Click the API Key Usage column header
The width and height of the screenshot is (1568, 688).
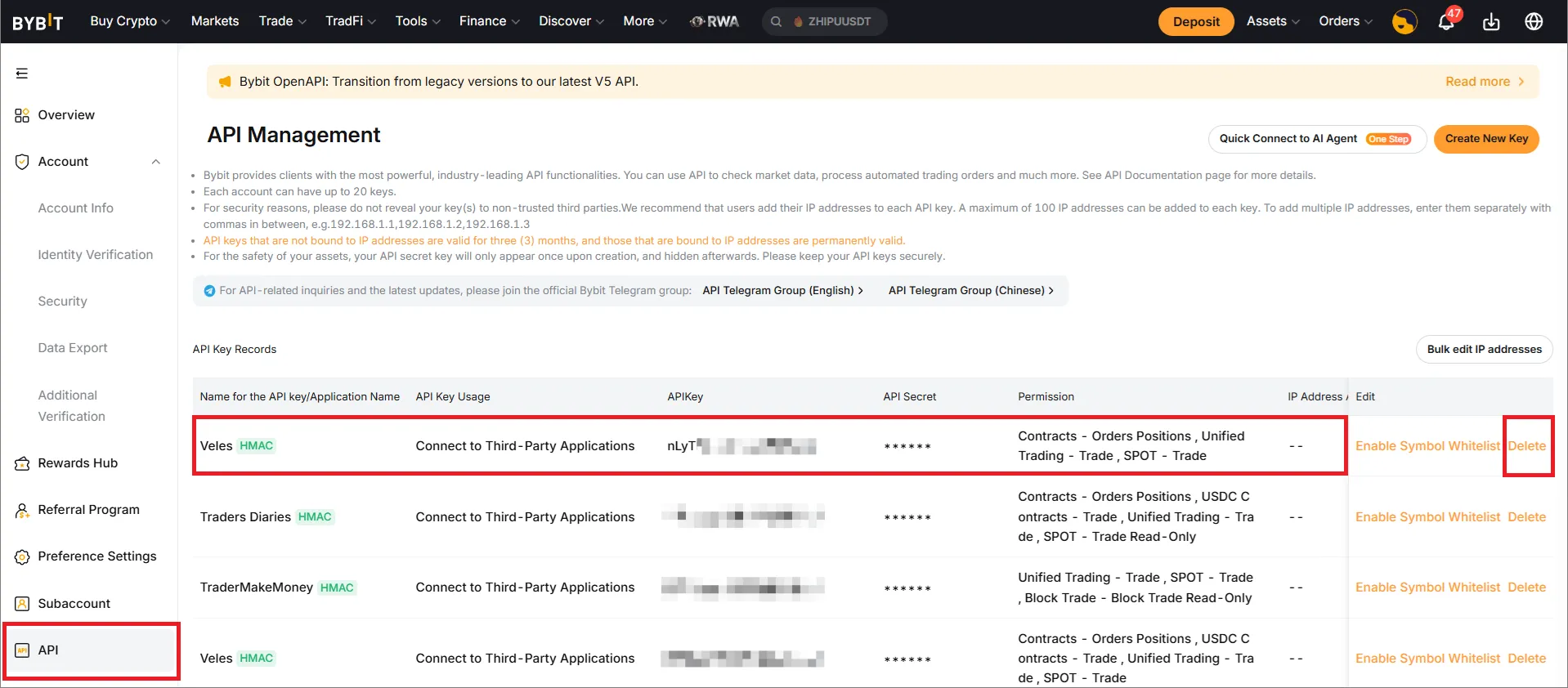[x=453, y=397]
